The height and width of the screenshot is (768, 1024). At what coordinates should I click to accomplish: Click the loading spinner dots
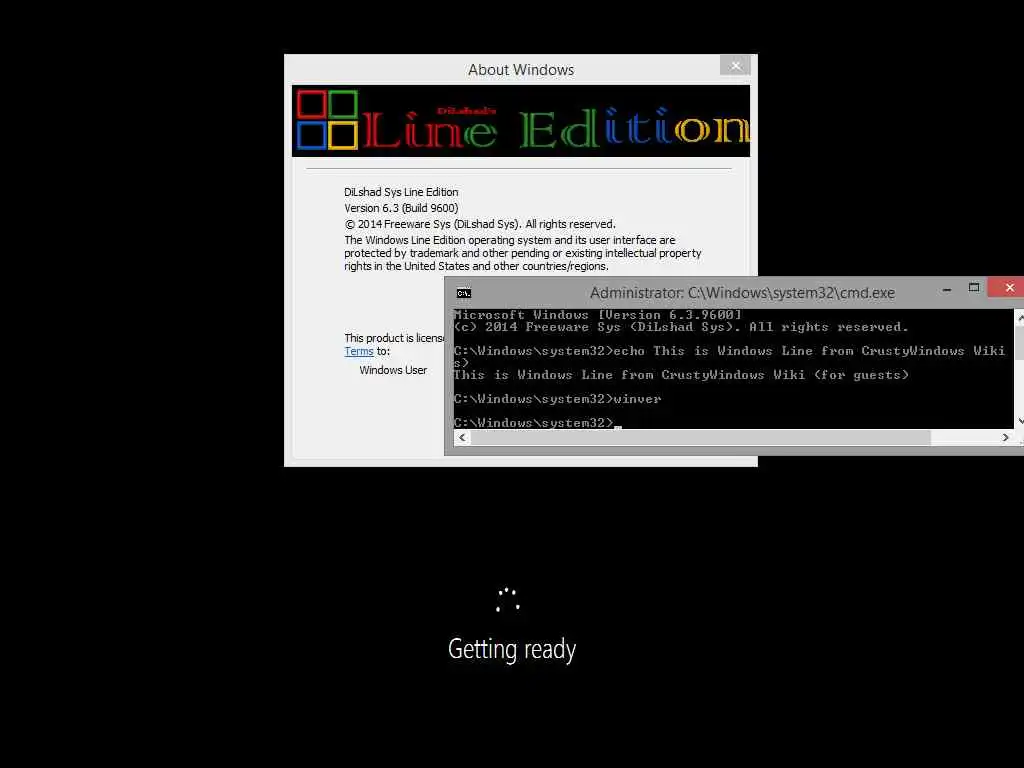pos(507,600)
